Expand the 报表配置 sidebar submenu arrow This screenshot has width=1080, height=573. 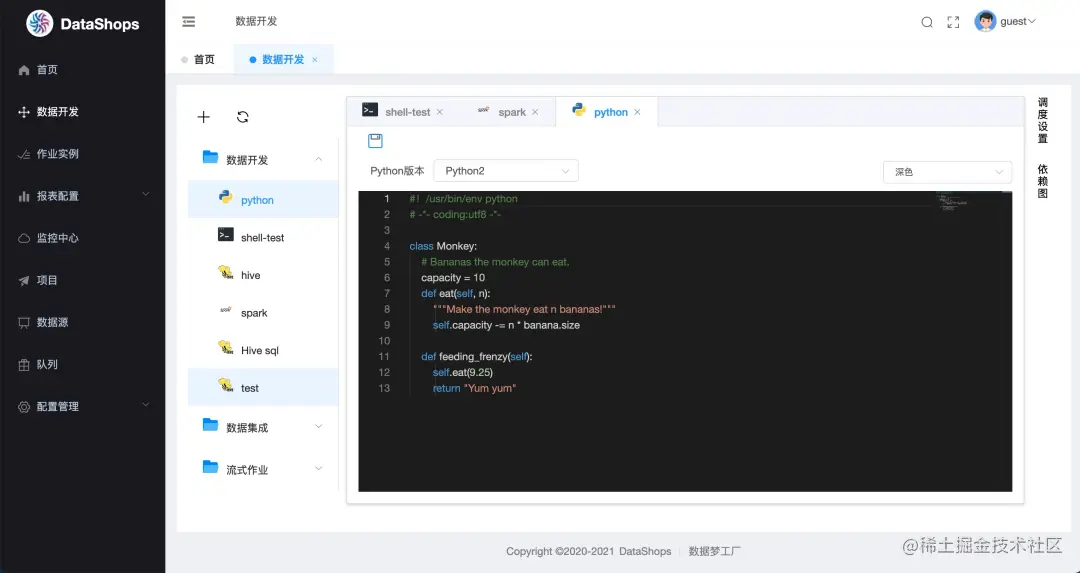point(145,195)
